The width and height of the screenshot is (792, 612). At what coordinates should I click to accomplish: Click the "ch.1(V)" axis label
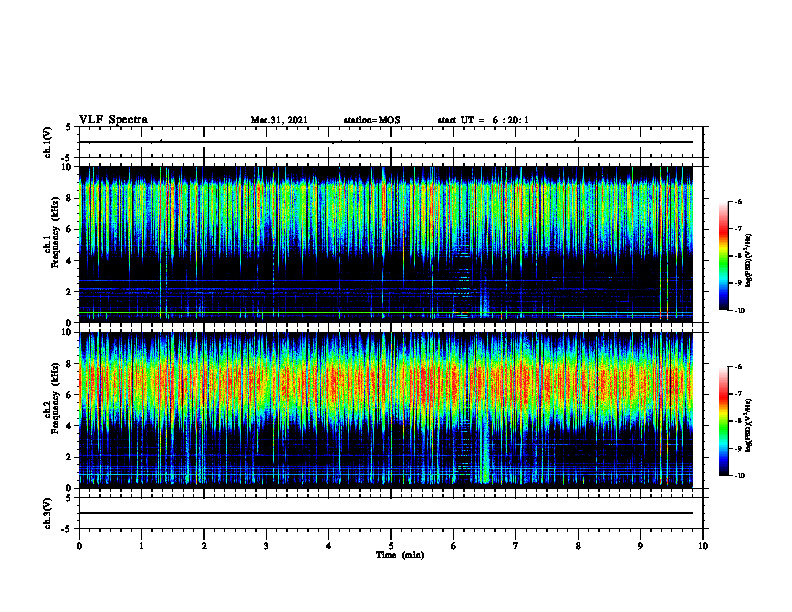(48, 142)
